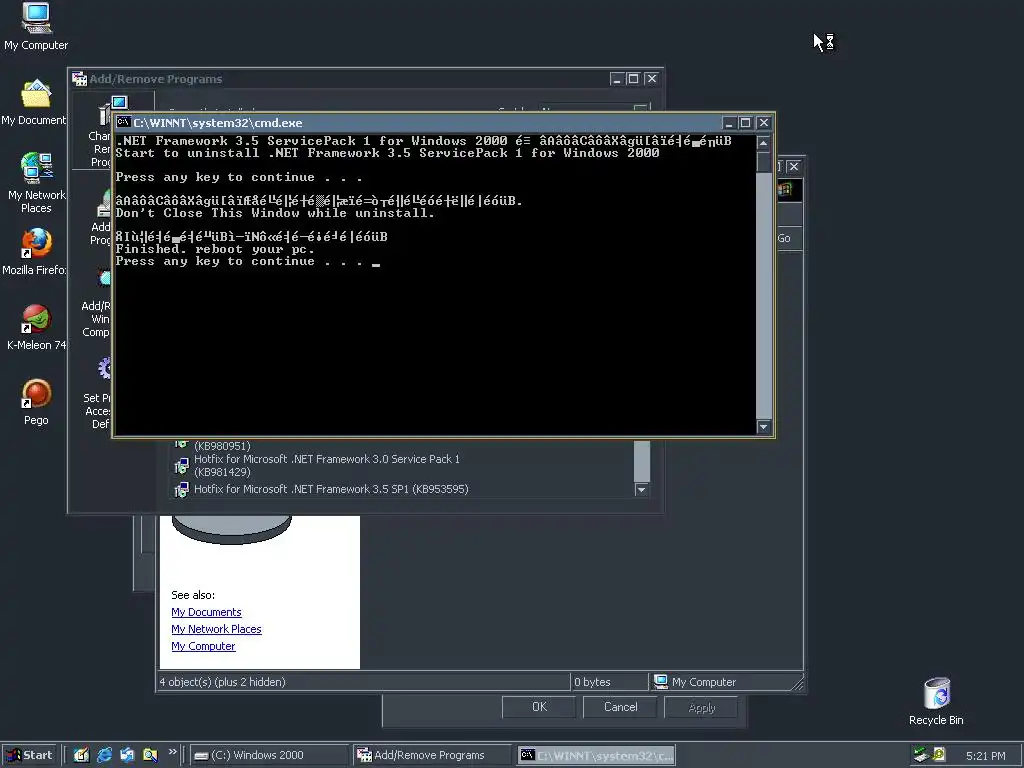This screenshot has width=1024, height=768.
Task: Close the cmd.exe window
Action: [763, 123]
